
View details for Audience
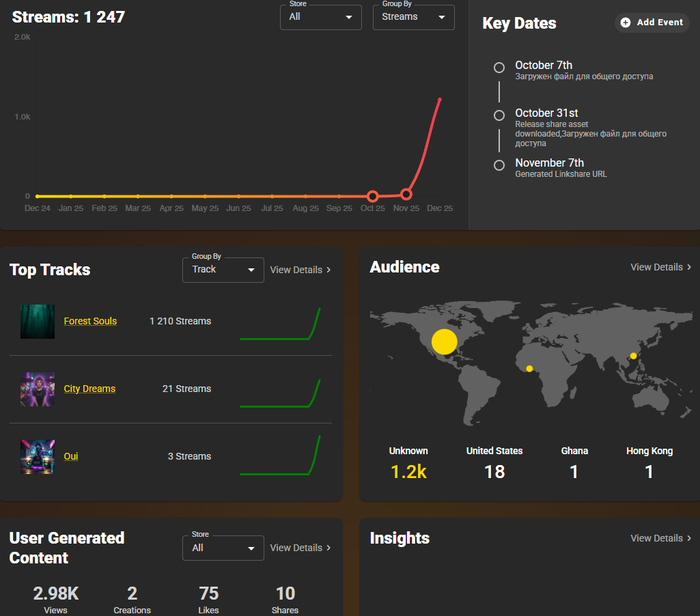click(x=660, y=267)
